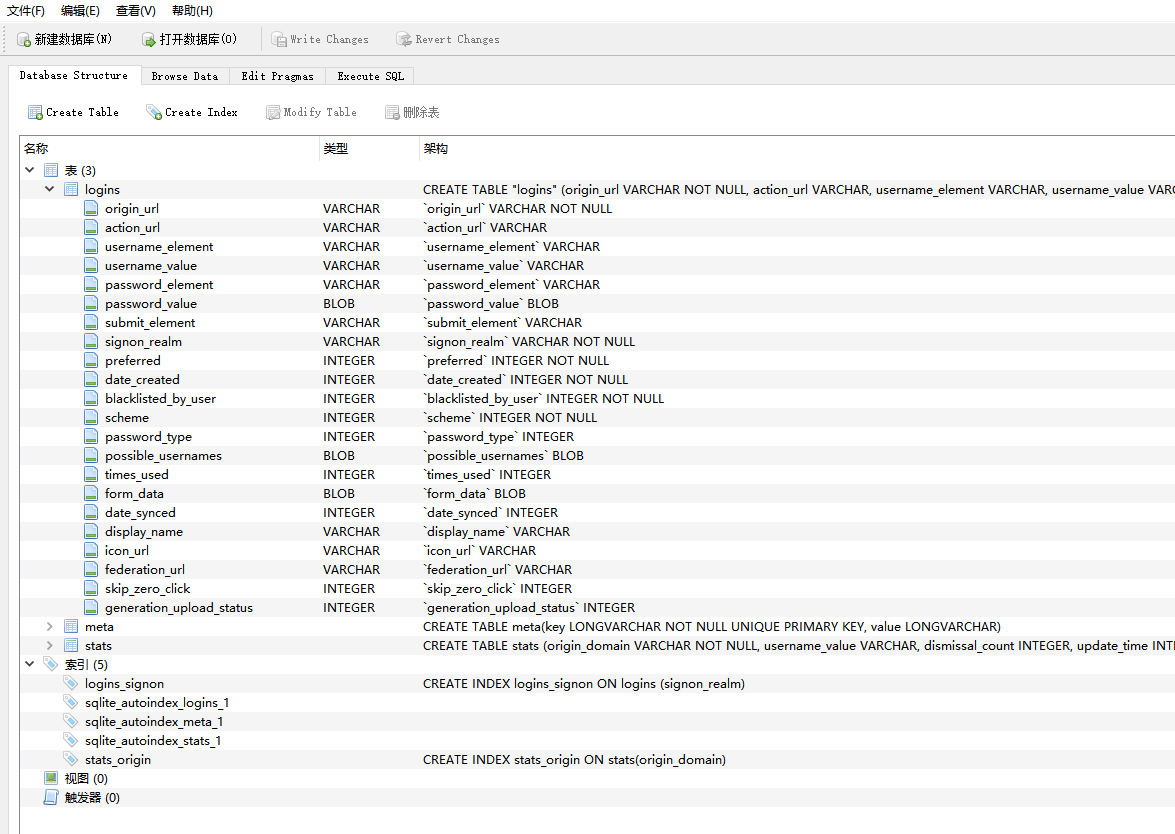Open the 帮助(H) help menu
The width and height of the screenshot is (1175, 834).
(x=192, y=11)
